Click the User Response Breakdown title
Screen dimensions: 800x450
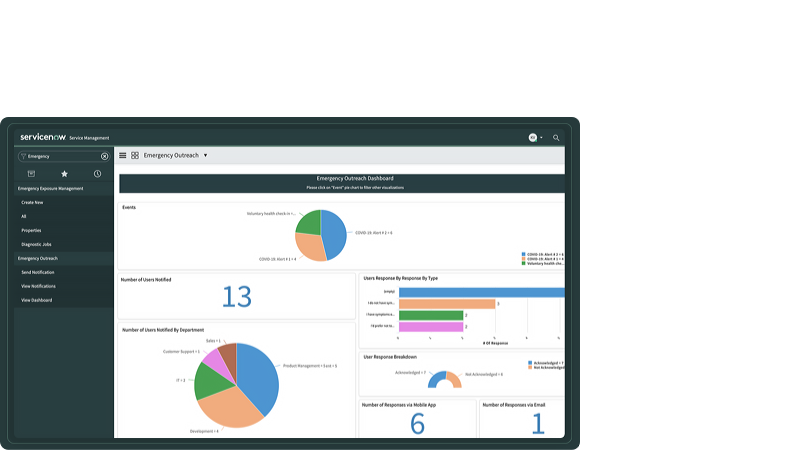point(390,357)
